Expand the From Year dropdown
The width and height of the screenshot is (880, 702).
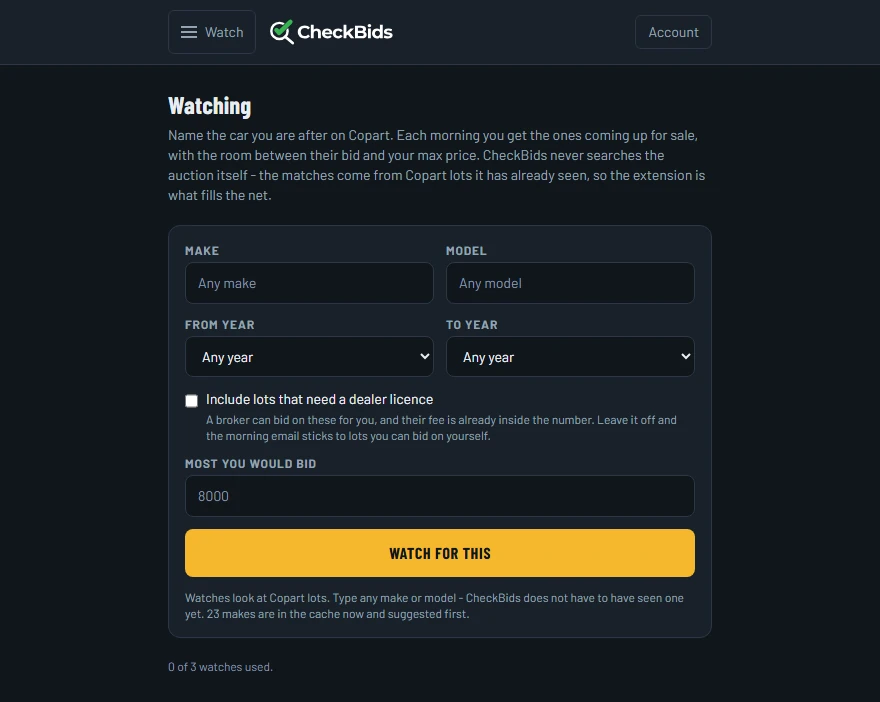click(309, 357)
